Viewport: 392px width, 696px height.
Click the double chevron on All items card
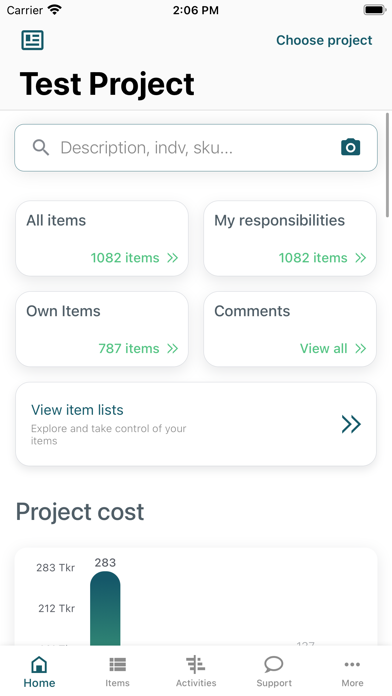tap(172, 258)
